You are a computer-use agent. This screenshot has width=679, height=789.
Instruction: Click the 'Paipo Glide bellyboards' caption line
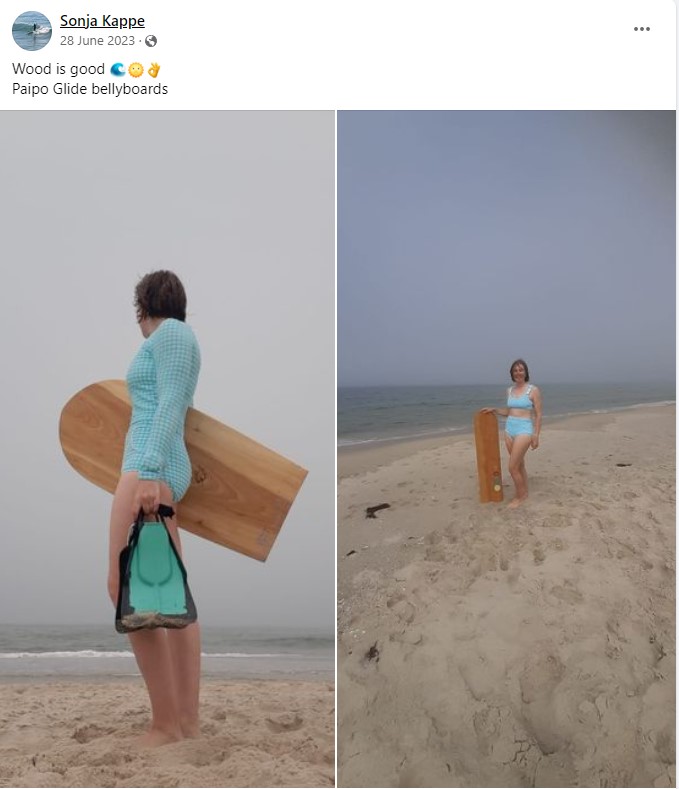coord(90,89)
